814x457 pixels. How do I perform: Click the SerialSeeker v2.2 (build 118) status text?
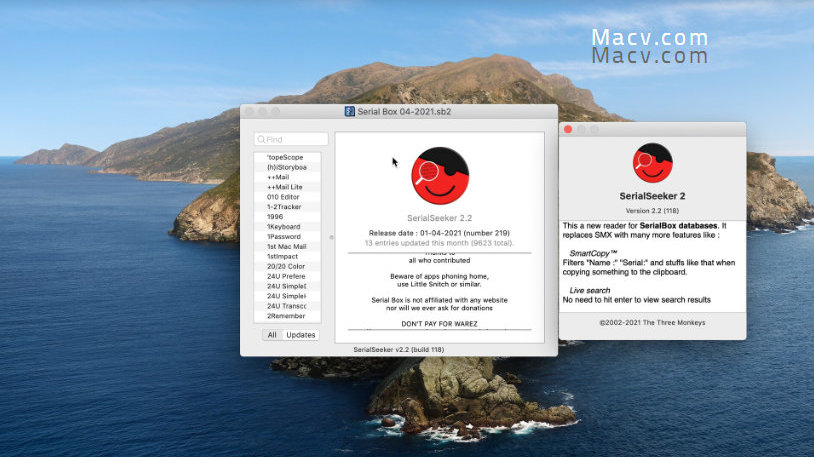(399, 350)
